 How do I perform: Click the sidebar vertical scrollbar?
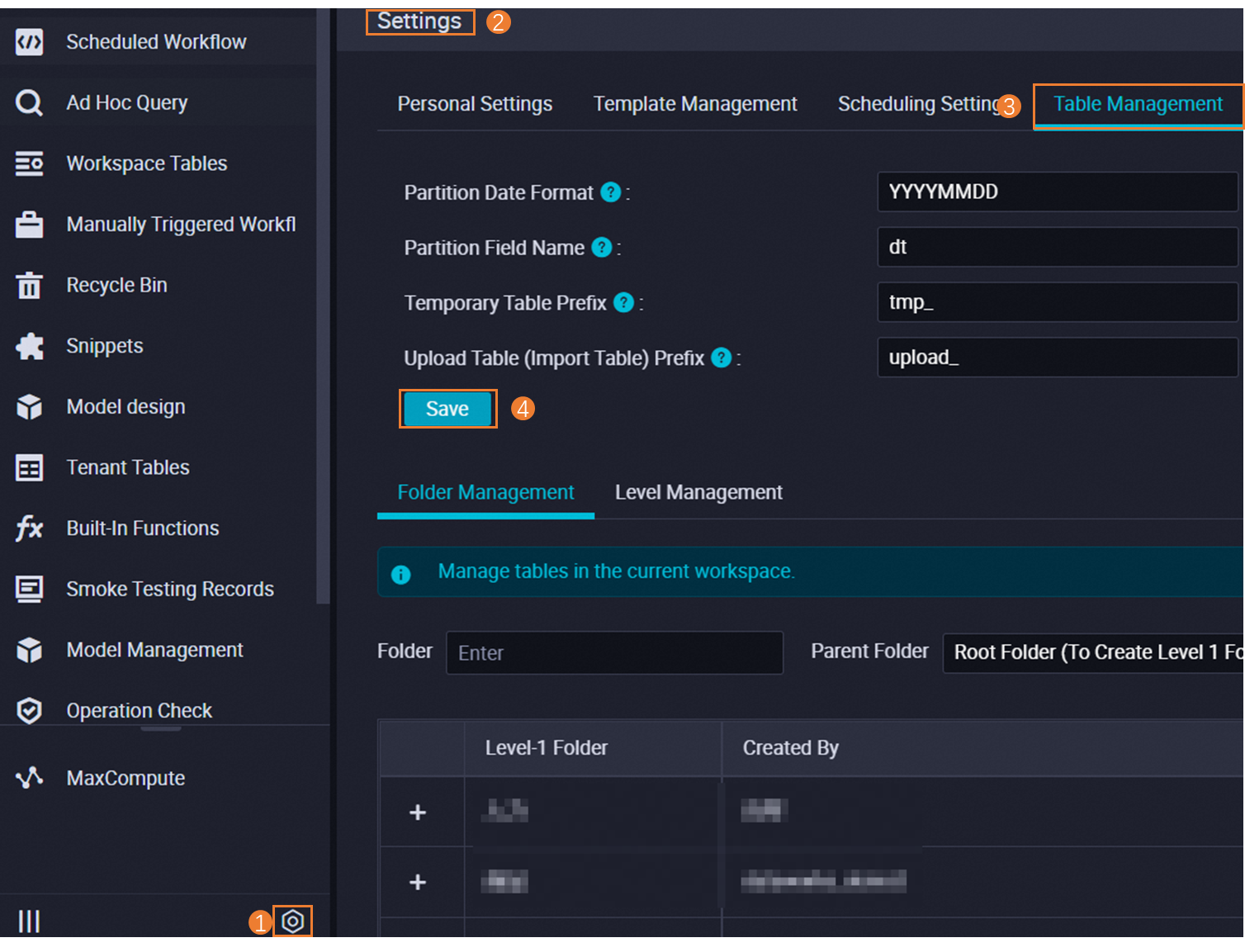323,305
